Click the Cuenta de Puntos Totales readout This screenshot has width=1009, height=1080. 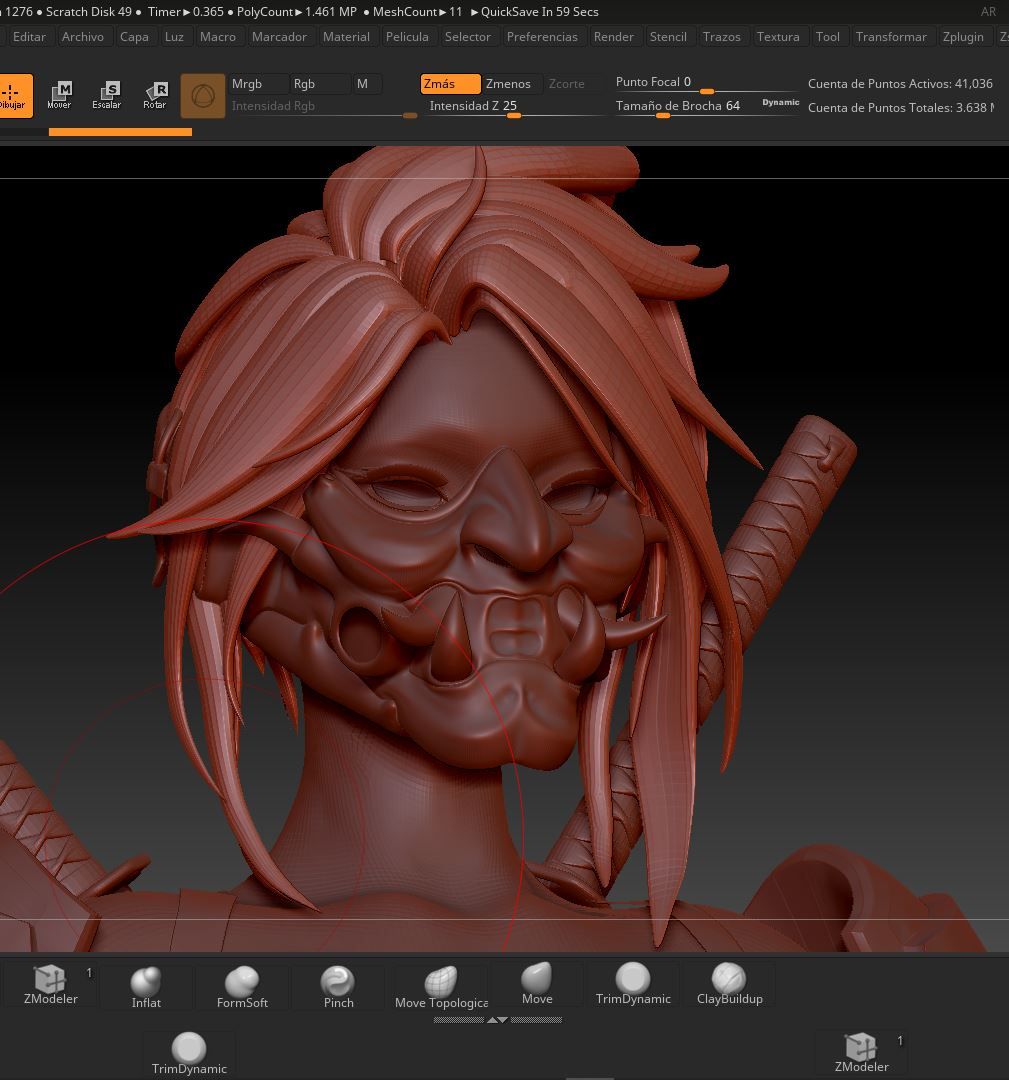tap(900, 107)
